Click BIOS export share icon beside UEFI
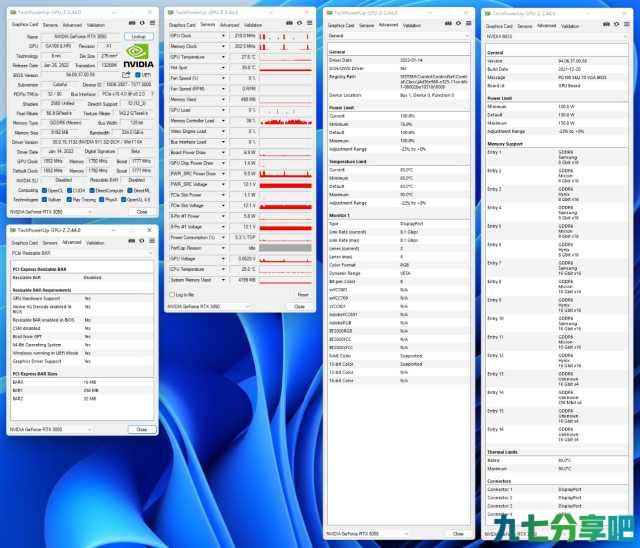Image resolution: width=640 pixels, height=548 pixels. coord(126,75)
